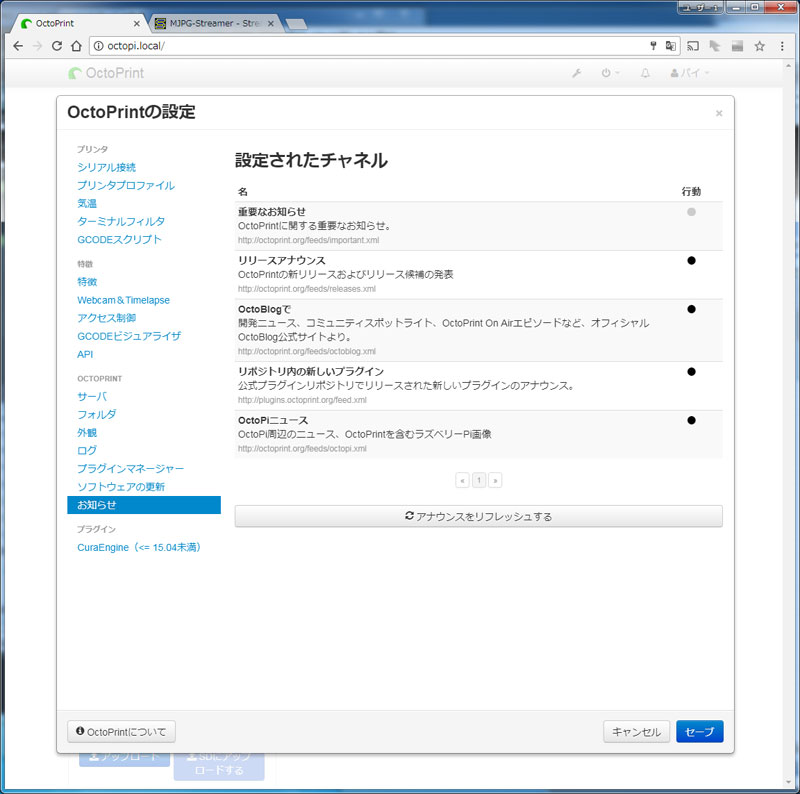Click the browser back arrow
The height and width of the screenshot is (794, 800).
(x=18, y=46)
